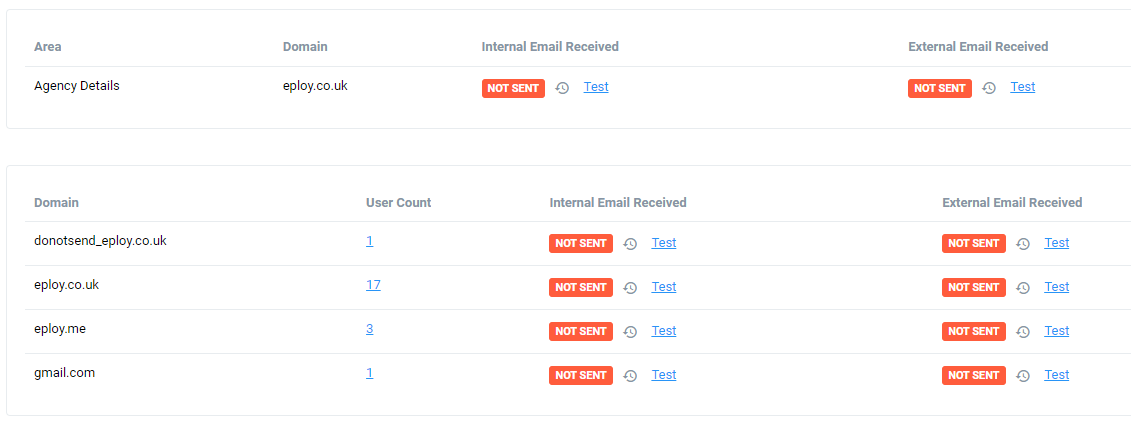Viewport: 1131px width, 426px height.
Task: Open user count 3 for eploy.me
Action: 369,329
